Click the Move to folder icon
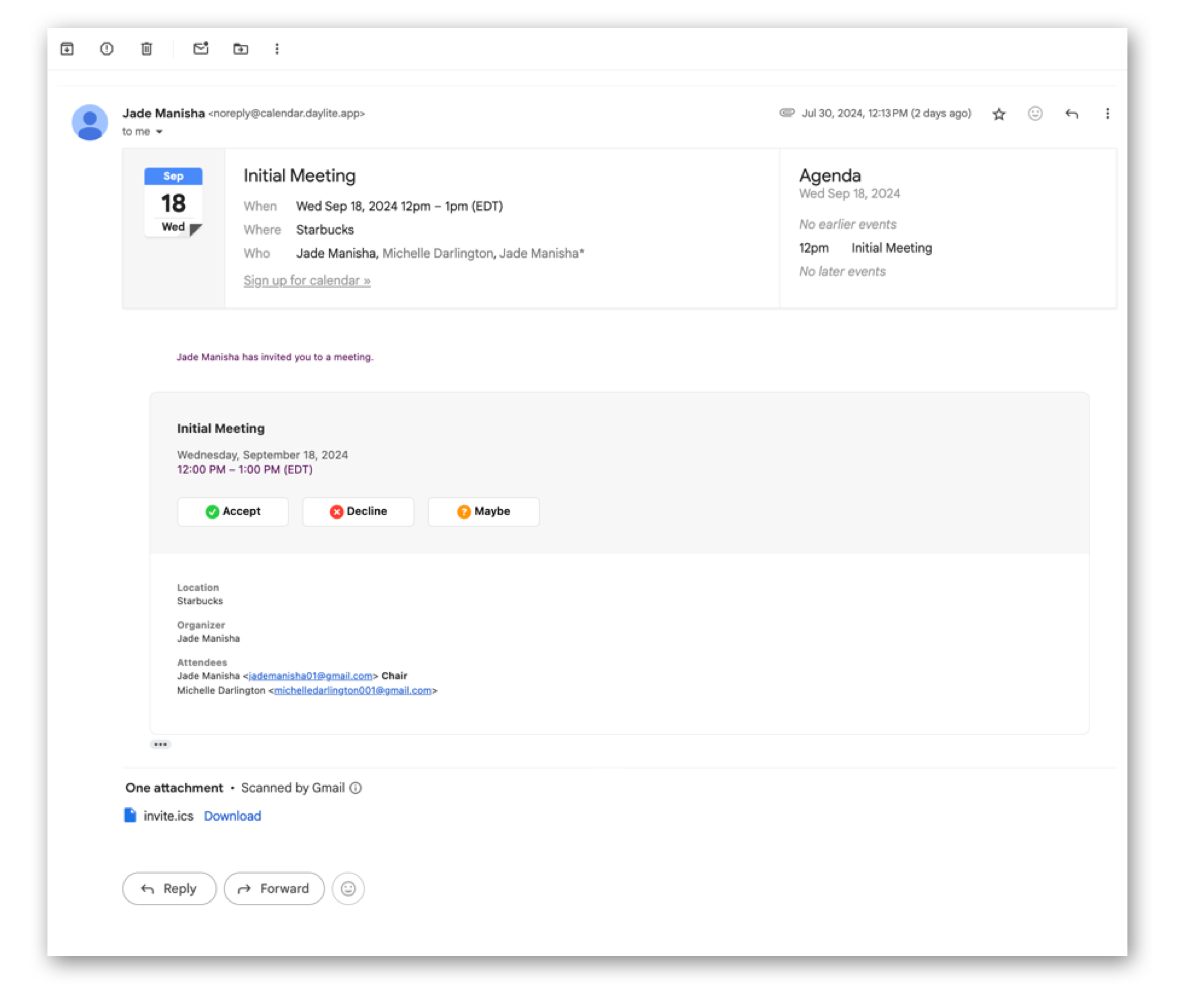The image size is (1184, 998). (x=241, y=48)
